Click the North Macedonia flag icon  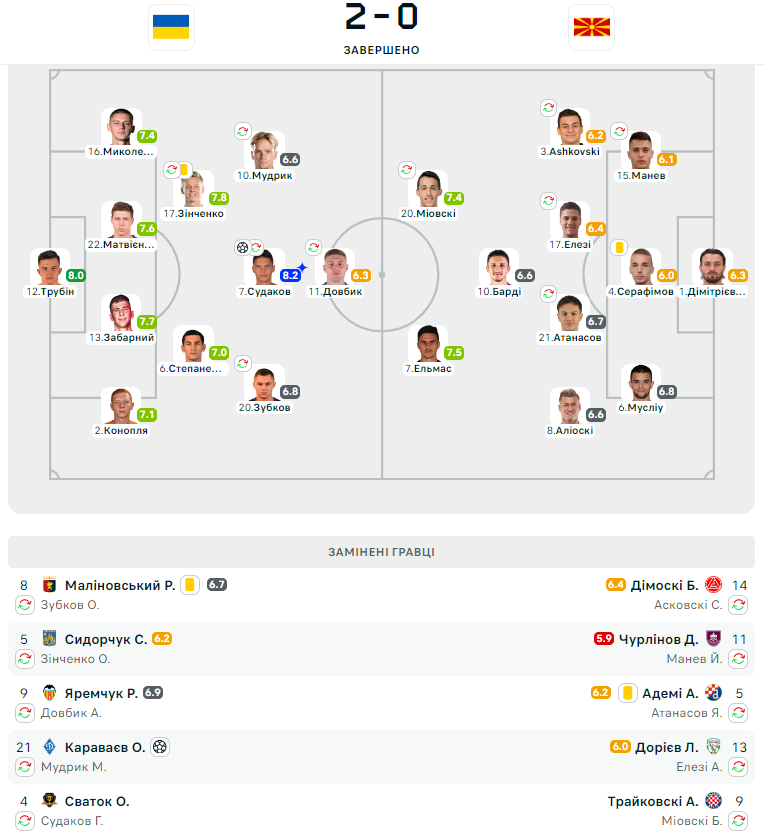pyautogui.click(x=591, y=27)
